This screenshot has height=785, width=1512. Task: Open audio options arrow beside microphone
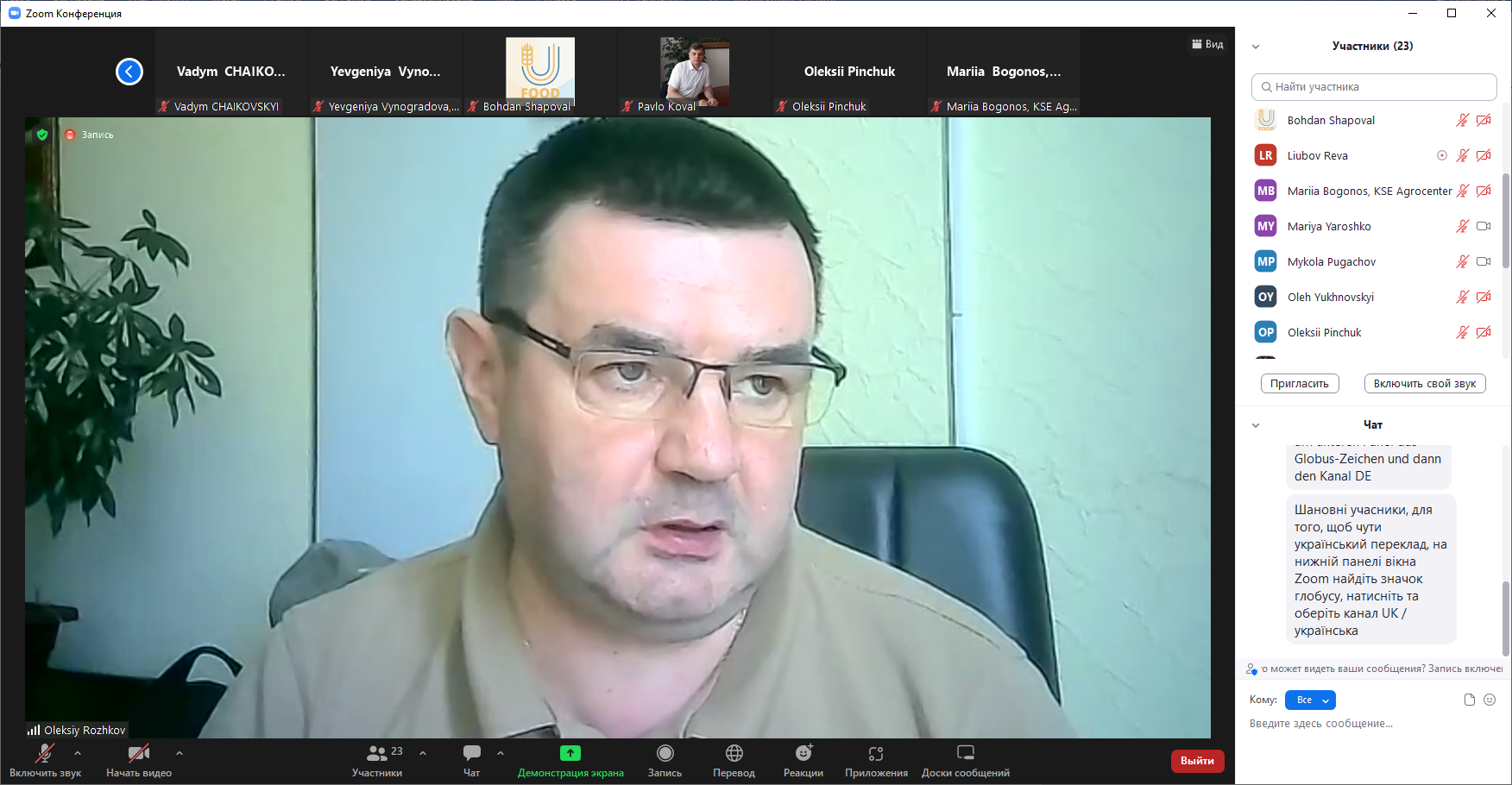click(x=78, y=753)
